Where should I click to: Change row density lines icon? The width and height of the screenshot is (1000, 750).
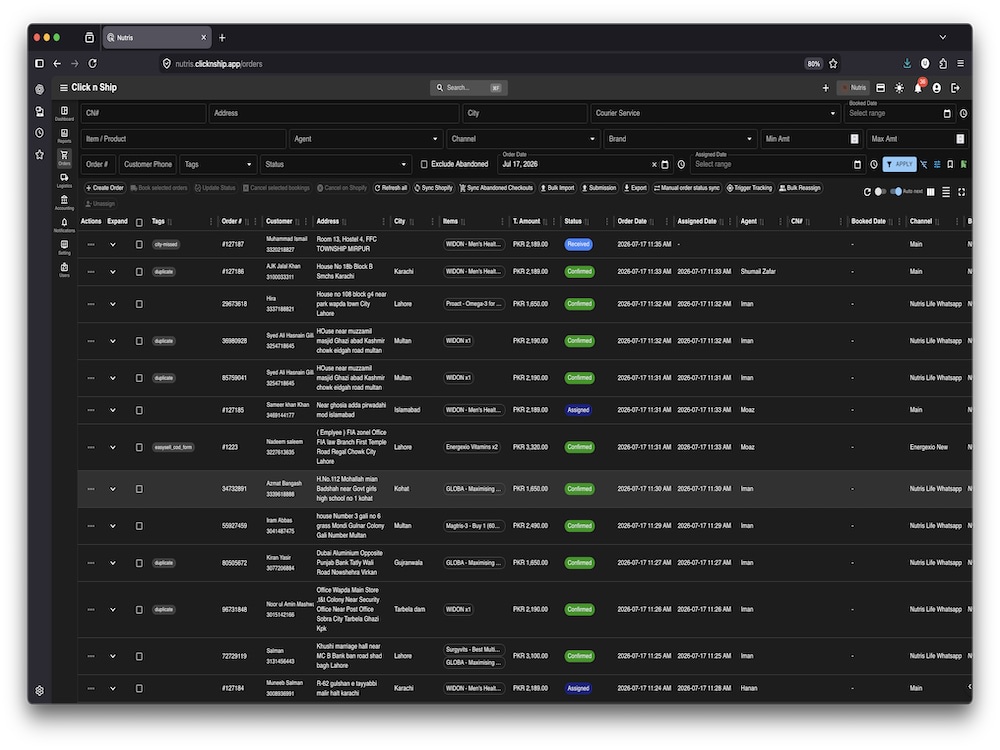[946, 192]
